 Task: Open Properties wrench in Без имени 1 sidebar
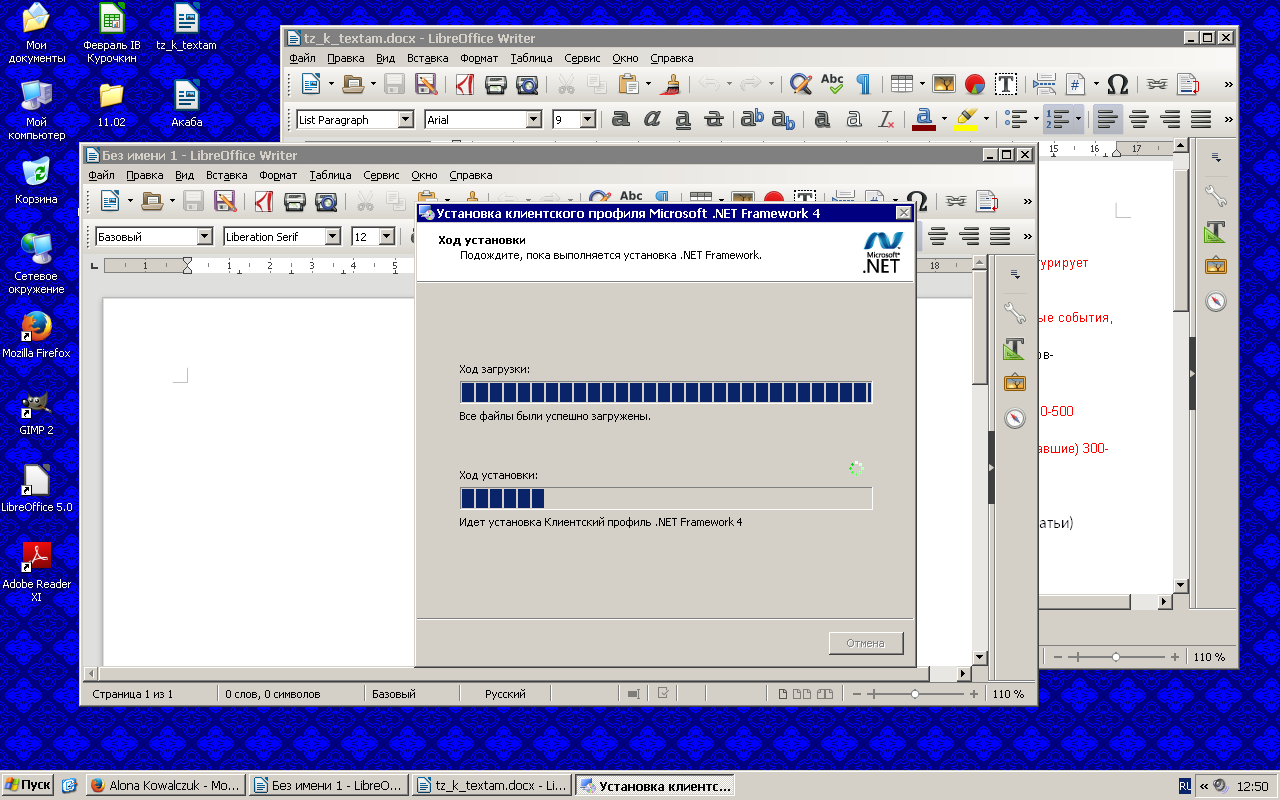1015,313
